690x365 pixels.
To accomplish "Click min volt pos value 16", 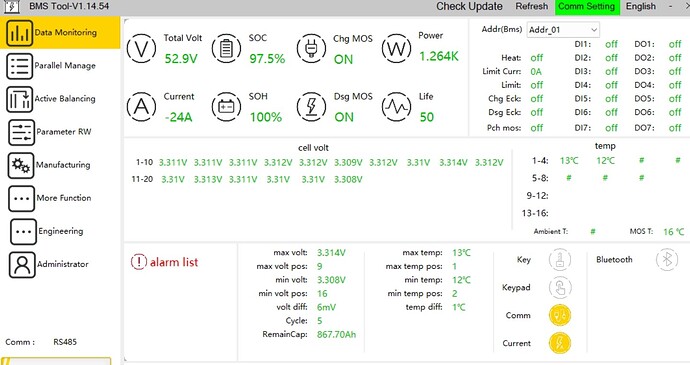I will (322, 294).
